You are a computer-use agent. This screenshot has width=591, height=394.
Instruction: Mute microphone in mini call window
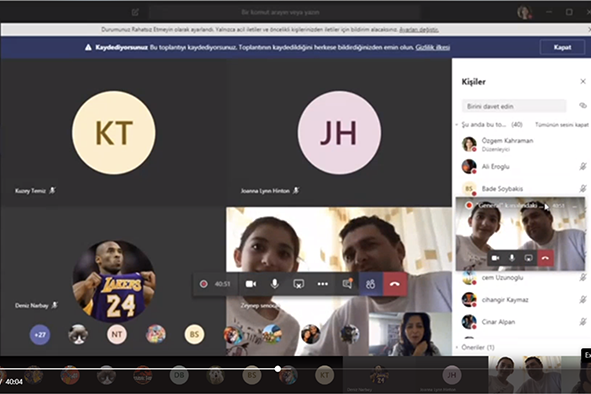512,258
